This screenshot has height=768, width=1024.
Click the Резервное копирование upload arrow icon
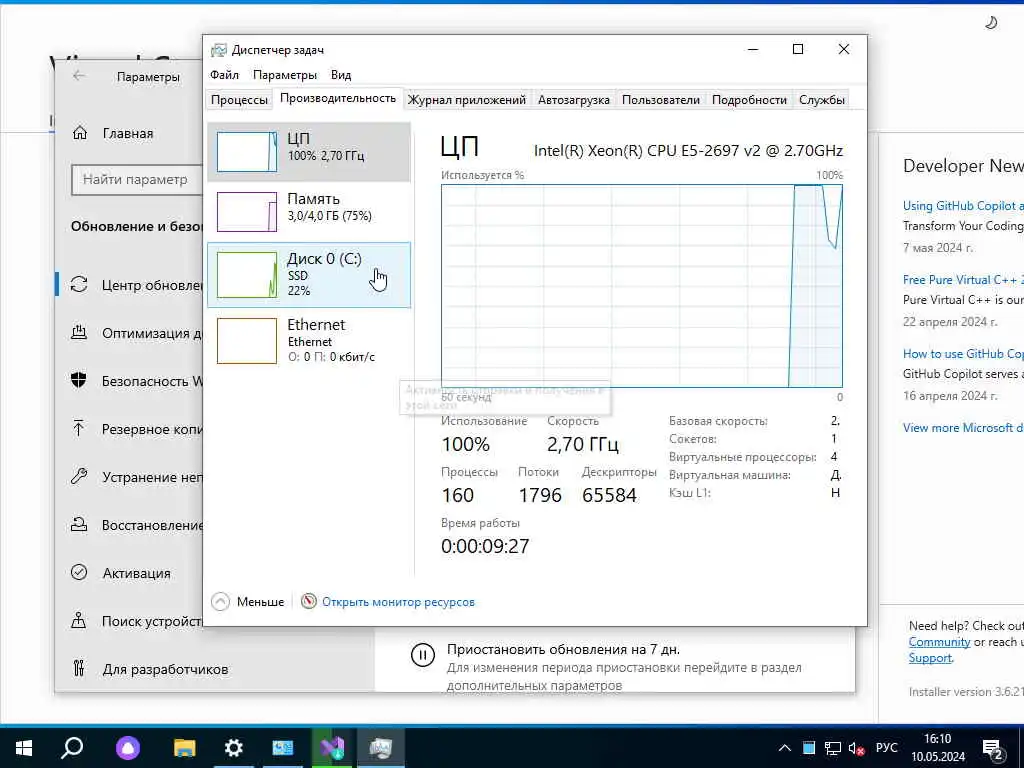(x=79, y=428)
